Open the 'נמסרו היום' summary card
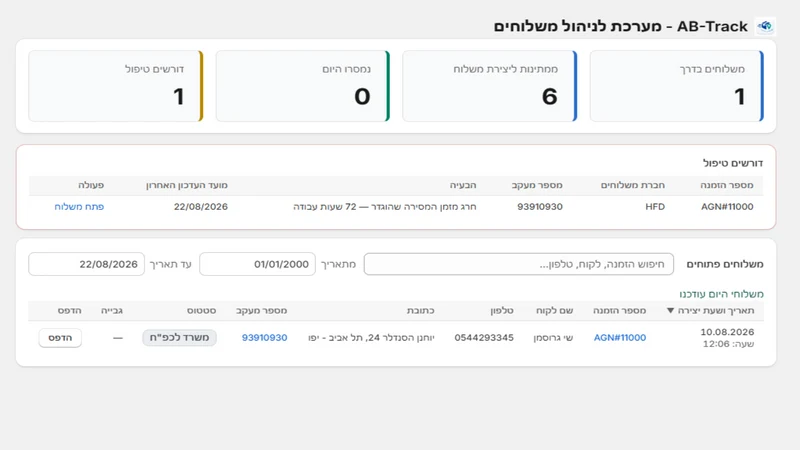Screen dimensions: 800x450 click(303, 86)
